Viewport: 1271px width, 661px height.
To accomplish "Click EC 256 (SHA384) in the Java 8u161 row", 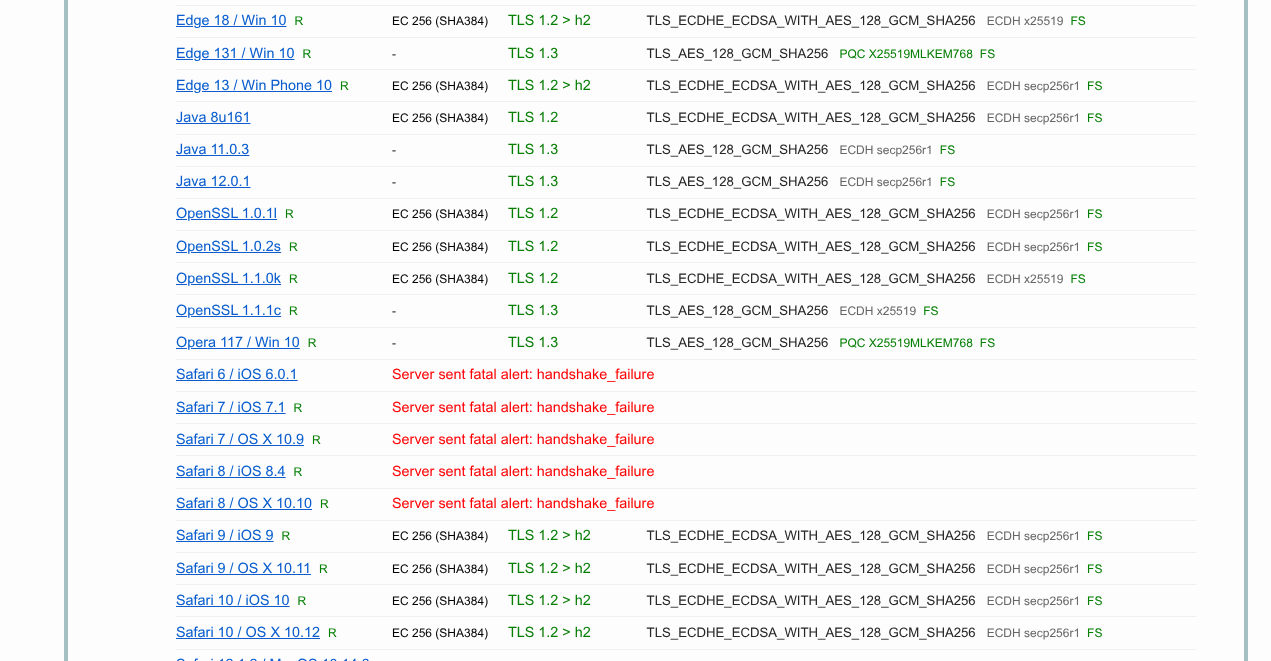I will click(440, 118).
